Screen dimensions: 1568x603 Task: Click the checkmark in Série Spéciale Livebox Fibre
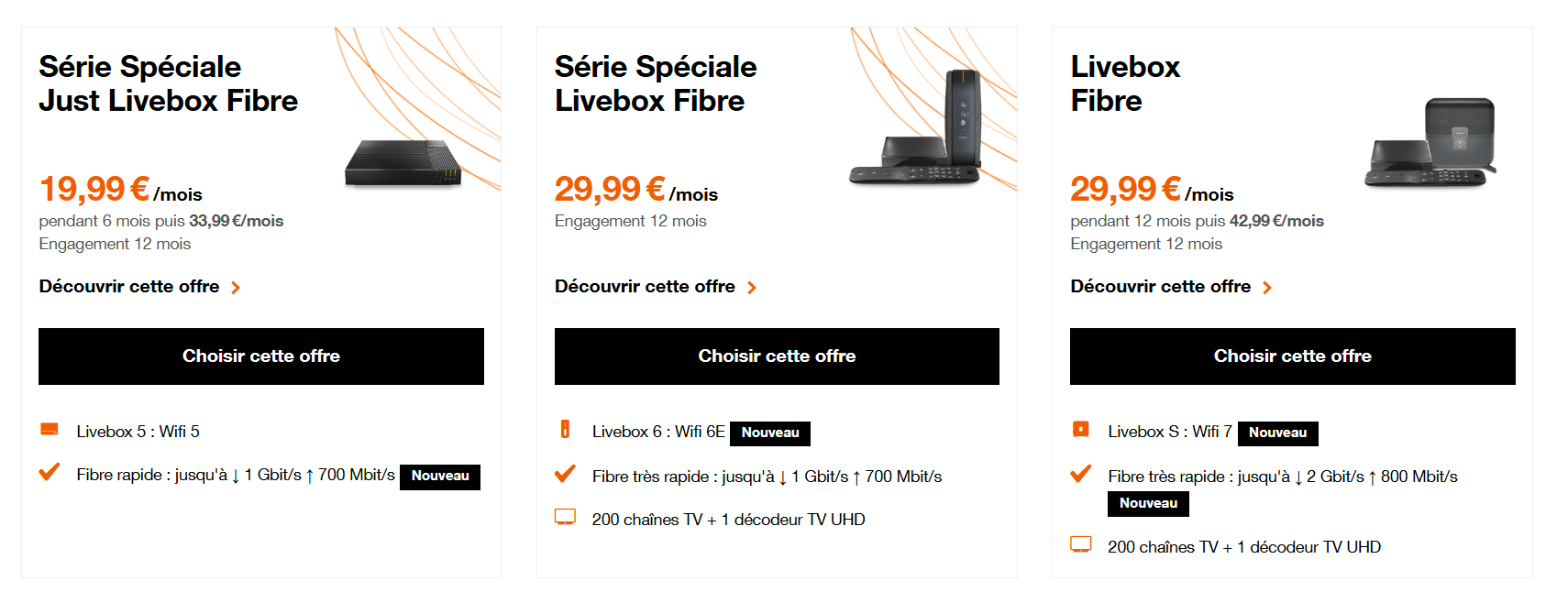(565, 474)
